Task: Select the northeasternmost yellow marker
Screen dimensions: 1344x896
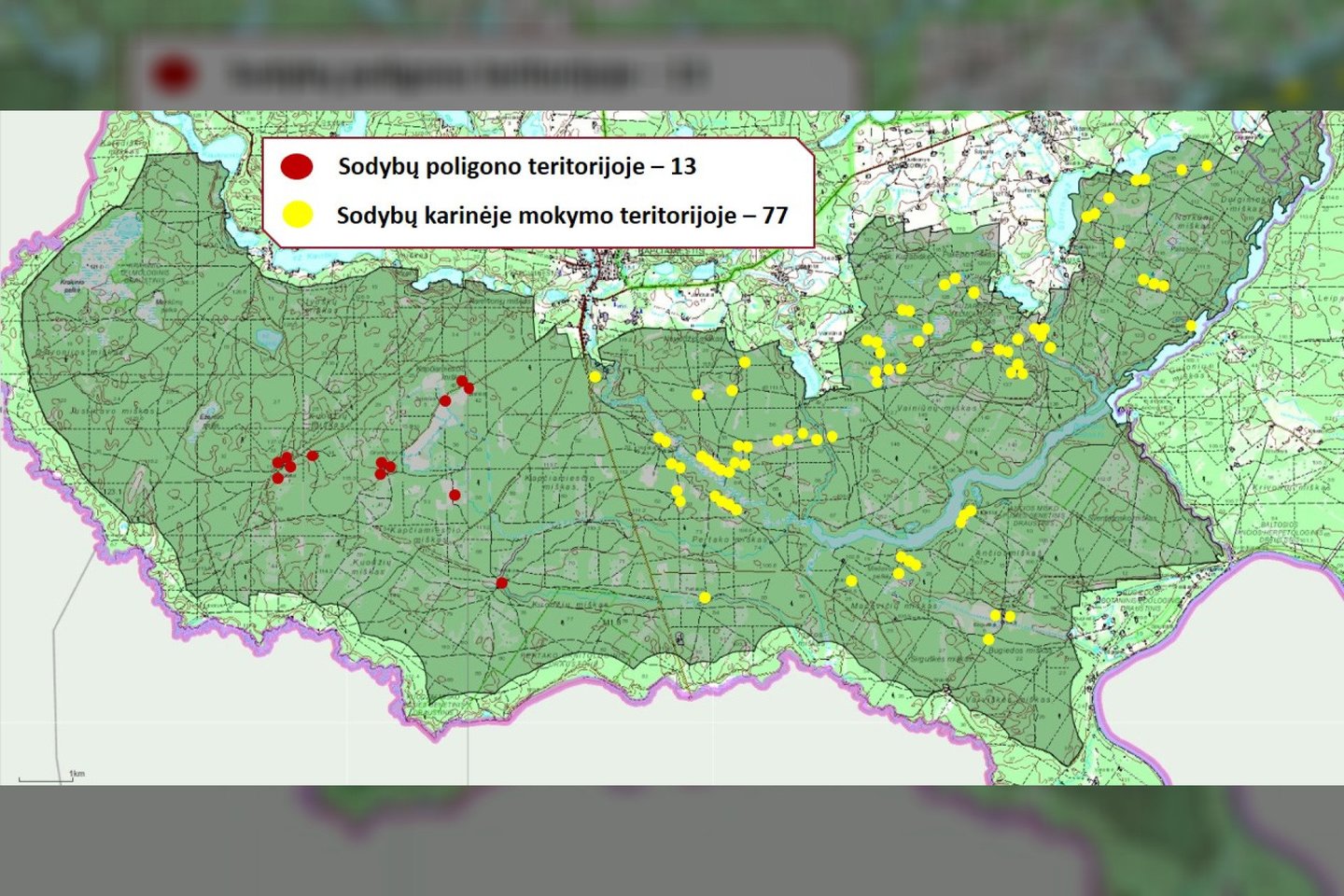Action: tap(1207, 165)
